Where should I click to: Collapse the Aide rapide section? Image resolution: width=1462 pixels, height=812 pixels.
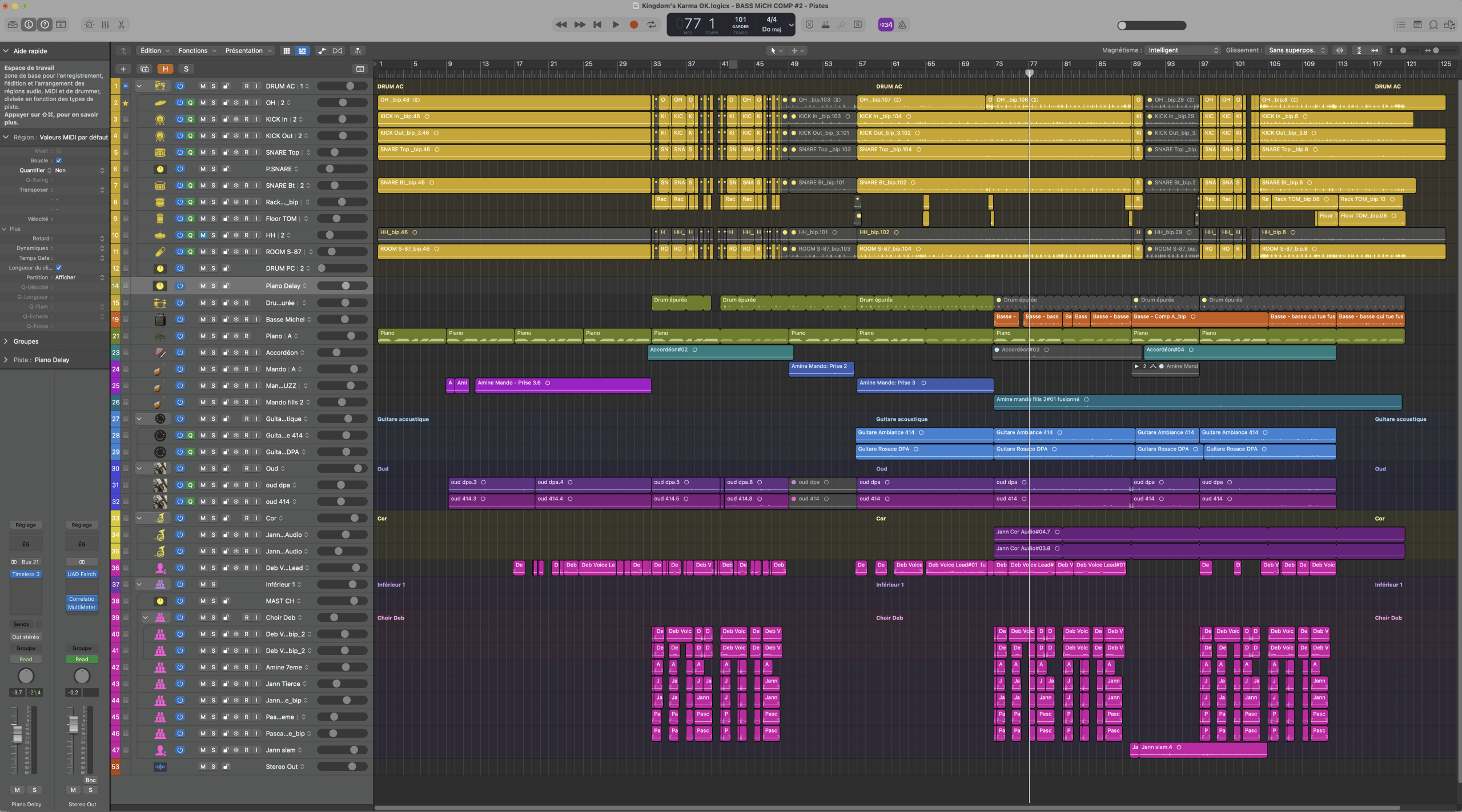tap(6, 51)
